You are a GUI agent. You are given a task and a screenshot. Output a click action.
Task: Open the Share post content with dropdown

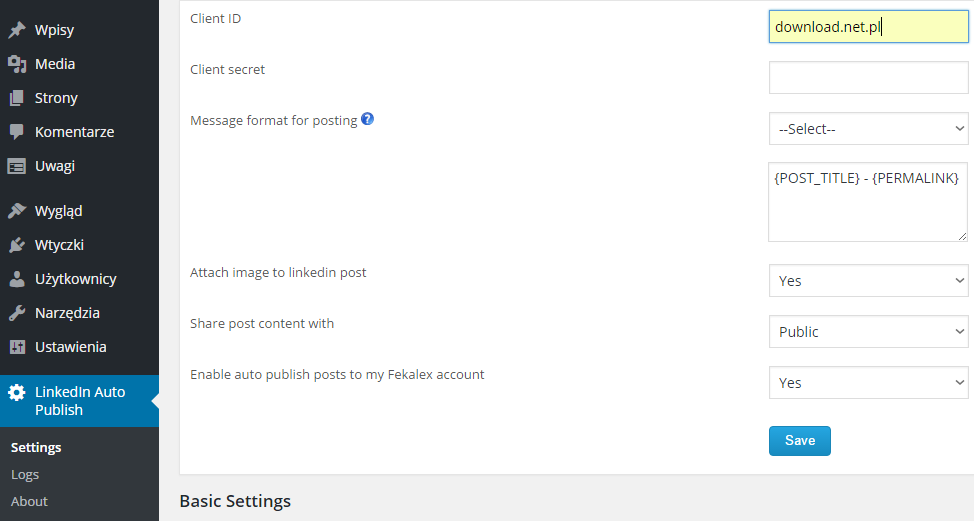pyautogui.click(x=868, y=332)
